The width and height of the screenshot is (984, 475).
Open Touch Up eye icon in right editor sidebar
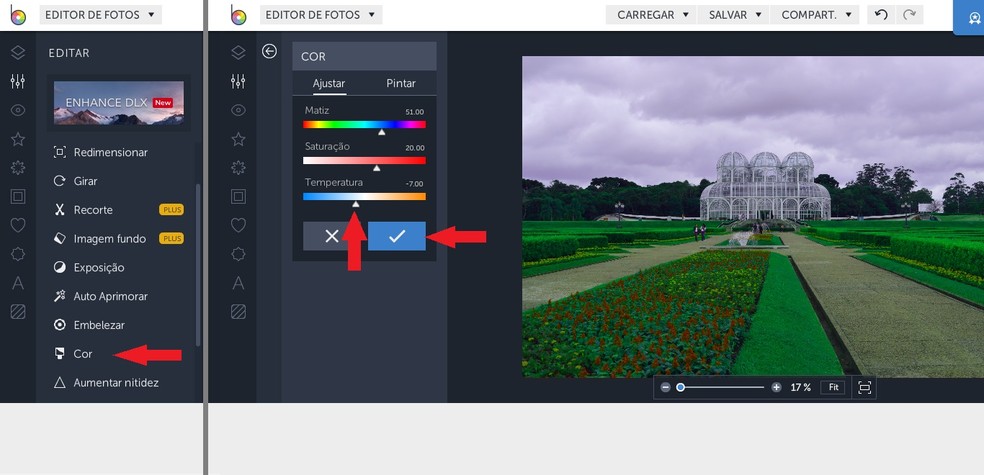[x=238, y=110]
